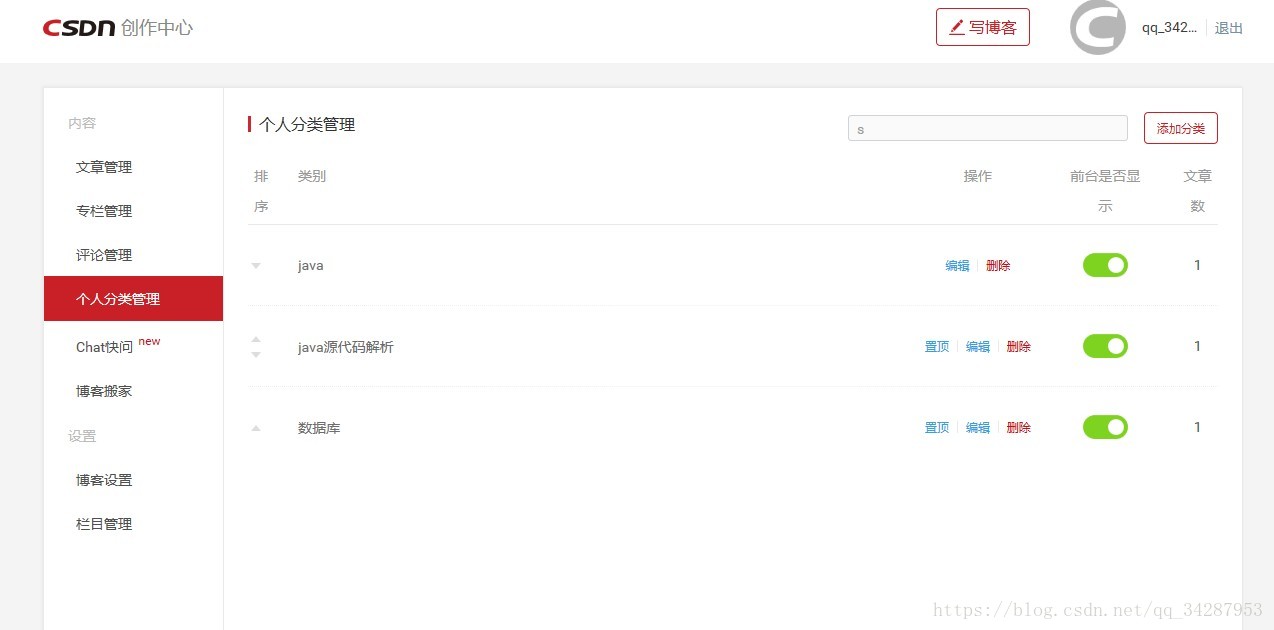Click the 个人分类管理 page heading
1274x630 pixels.
(307, 125)
